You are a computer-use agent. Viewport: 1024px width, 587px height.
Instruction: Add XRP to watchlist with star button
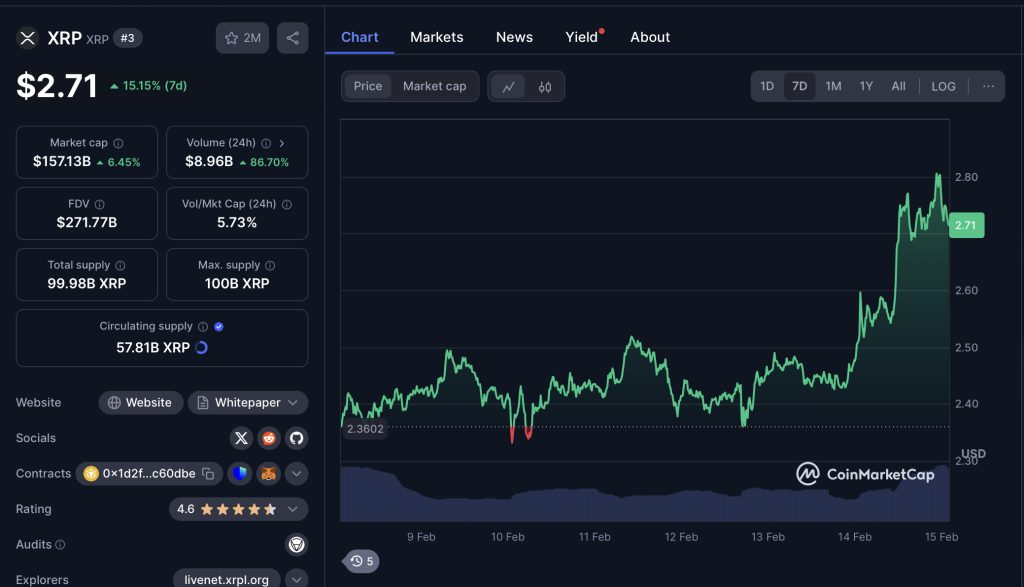pyautogui.click(x=242, y=38)
